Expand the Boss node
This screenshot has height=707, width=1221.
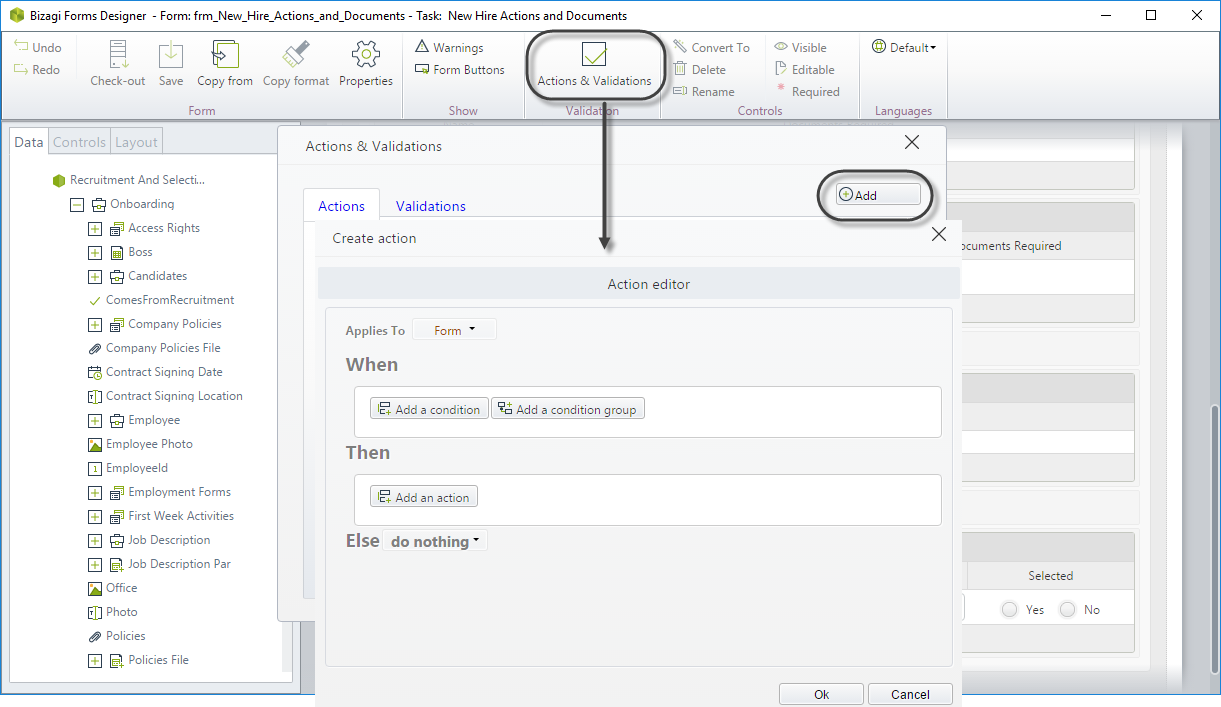pos(95,252)
